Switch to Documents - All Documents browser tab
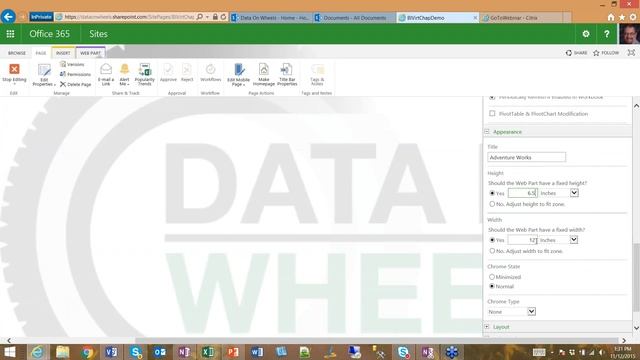This screenshot has width=640, height=360. [354, 18]
